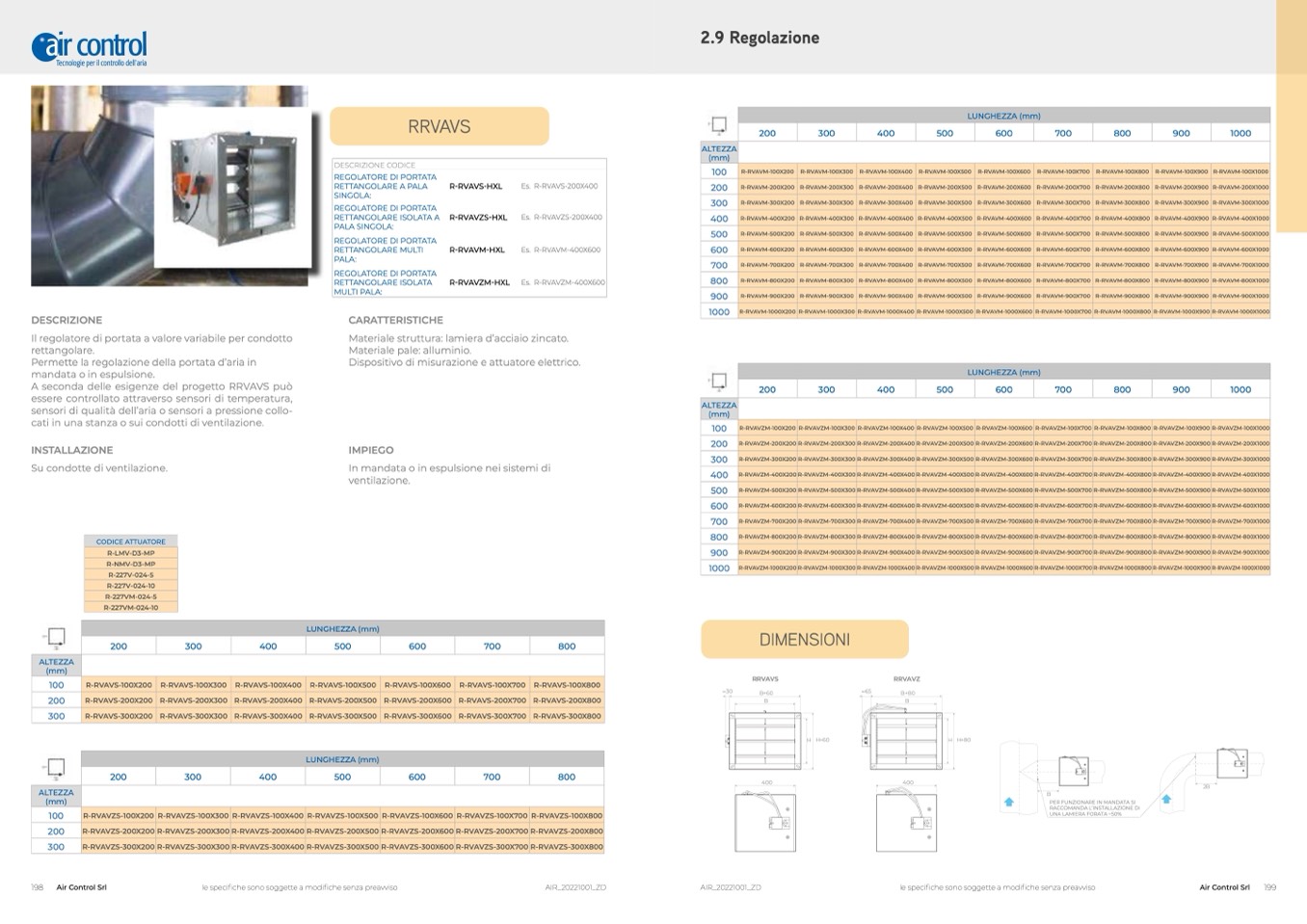Click the RRVAVS title banner
Viewport: 1307px width, 924px height.
click(440, 126)
